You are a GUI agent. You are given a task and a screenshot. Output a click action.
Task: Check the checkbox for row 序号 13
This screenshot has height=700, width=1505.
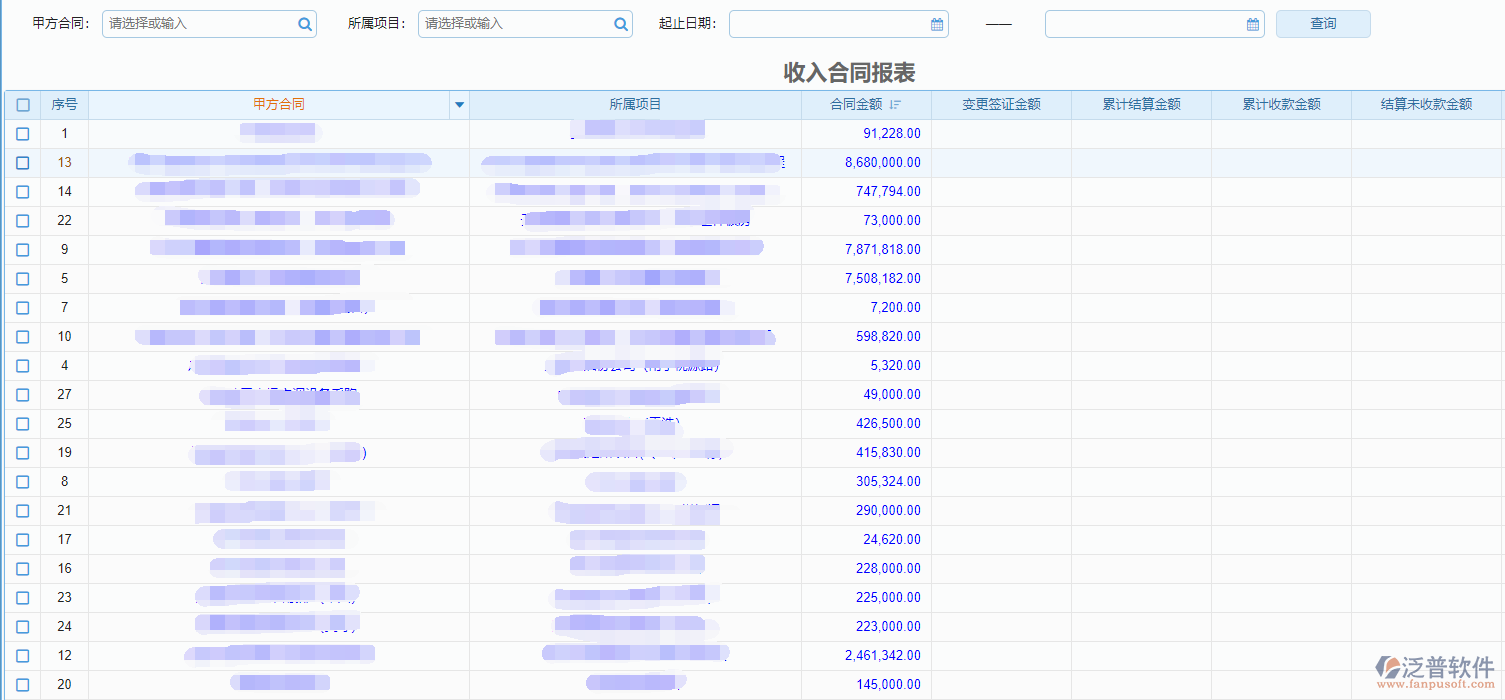(22, 162)
